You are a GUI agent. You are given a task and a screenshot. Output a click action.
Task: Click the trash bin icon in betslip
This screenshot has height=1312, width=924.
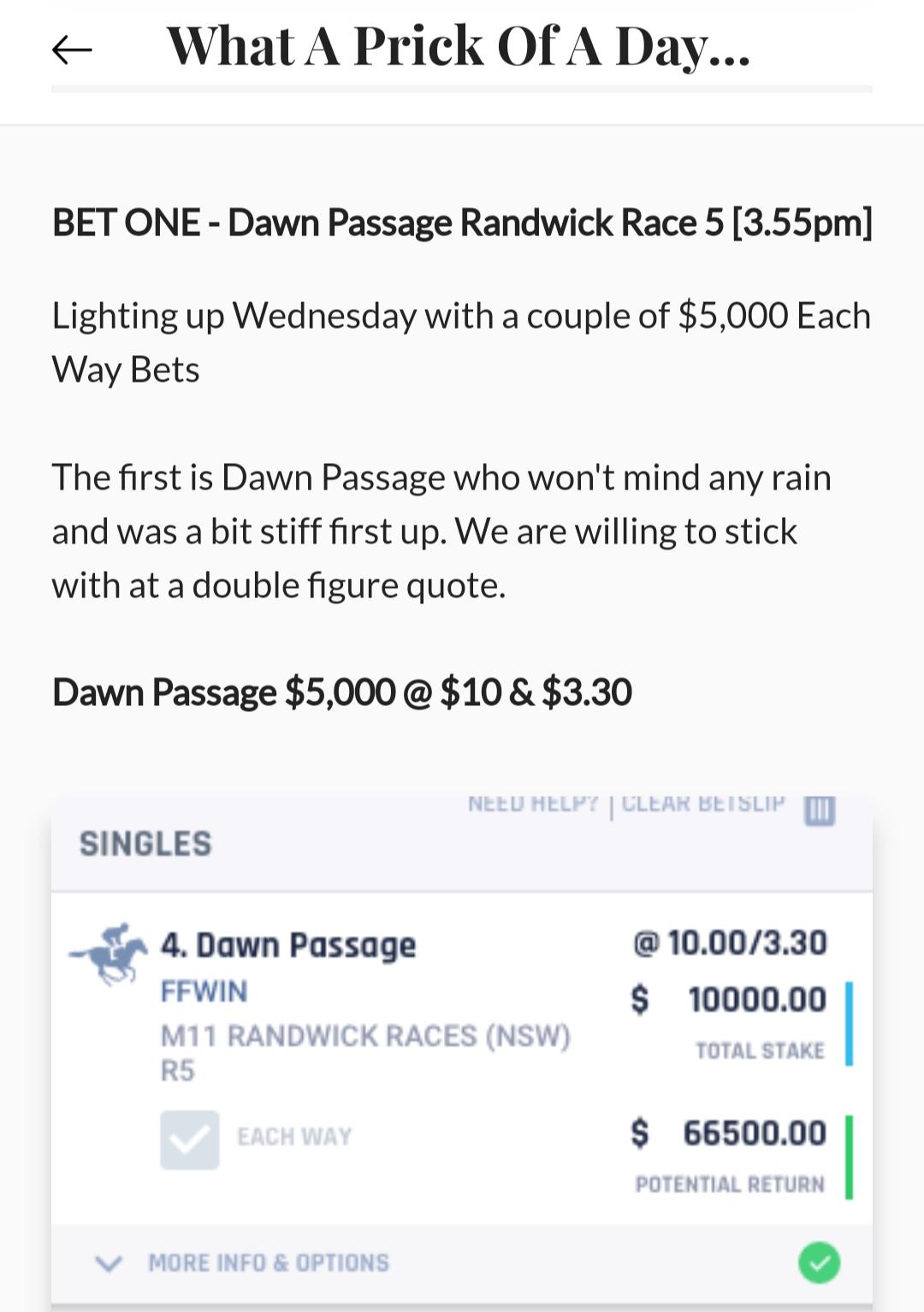819,809
